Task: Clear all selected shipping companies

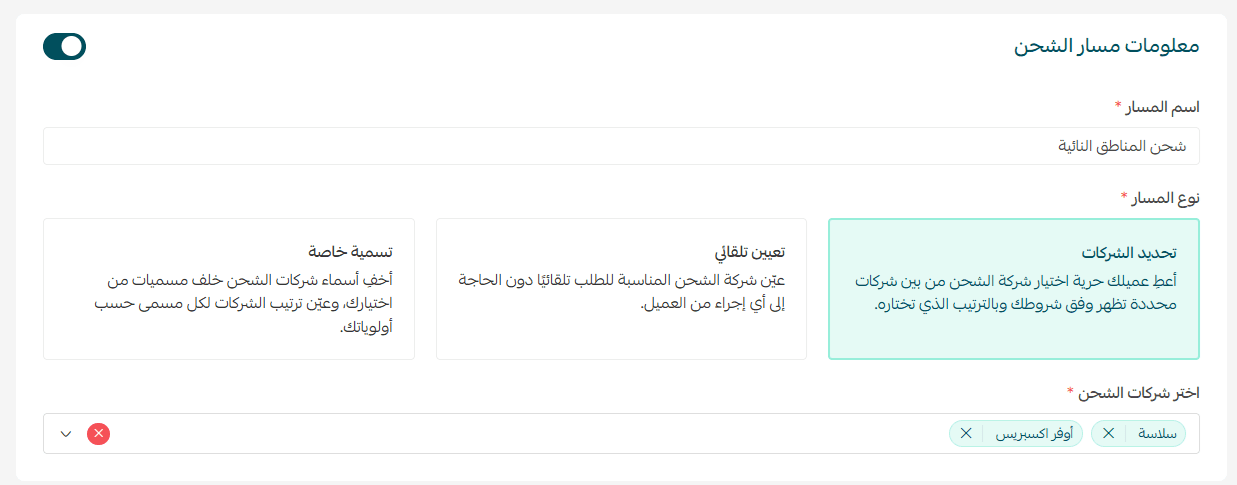Action: 98,434
